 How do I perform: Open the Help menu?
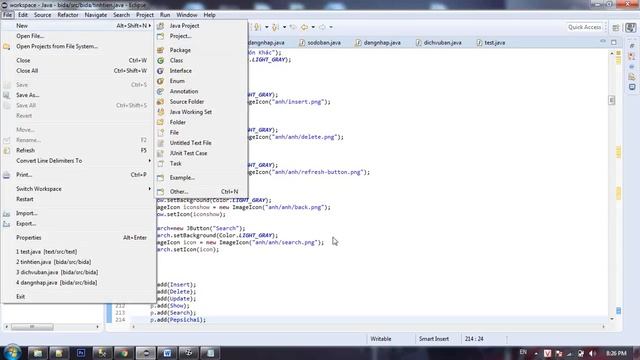tap(209, 15)
